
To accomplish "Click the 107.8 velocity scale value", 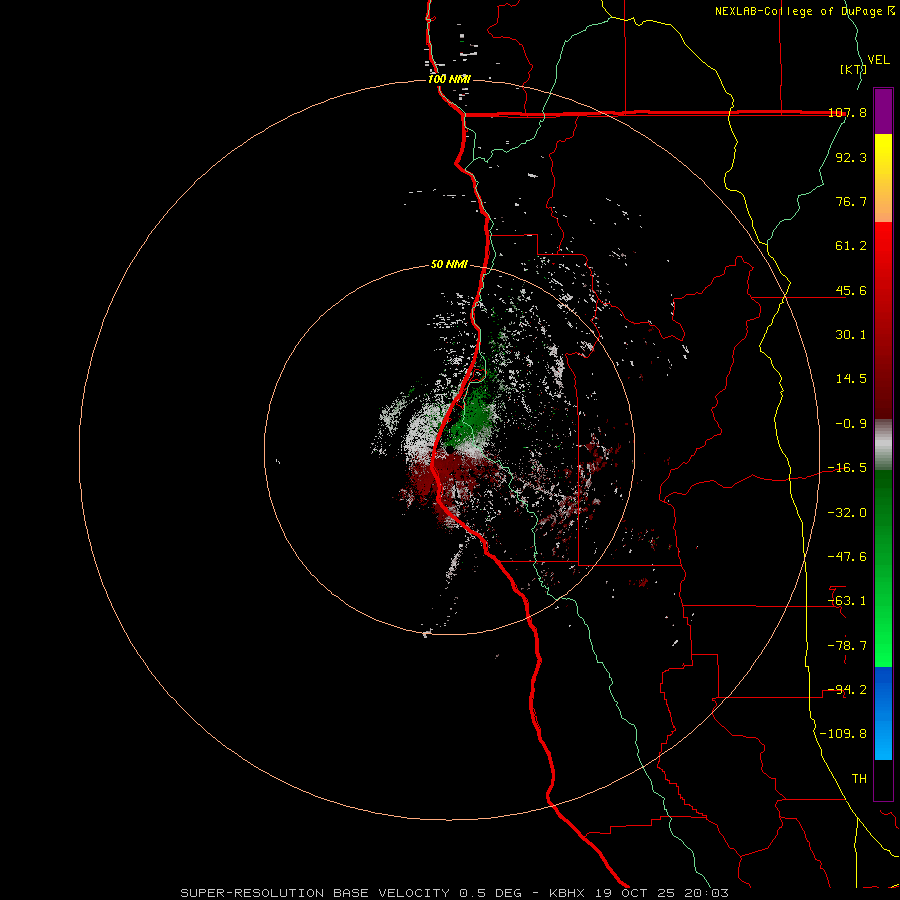I will [847, 112].
